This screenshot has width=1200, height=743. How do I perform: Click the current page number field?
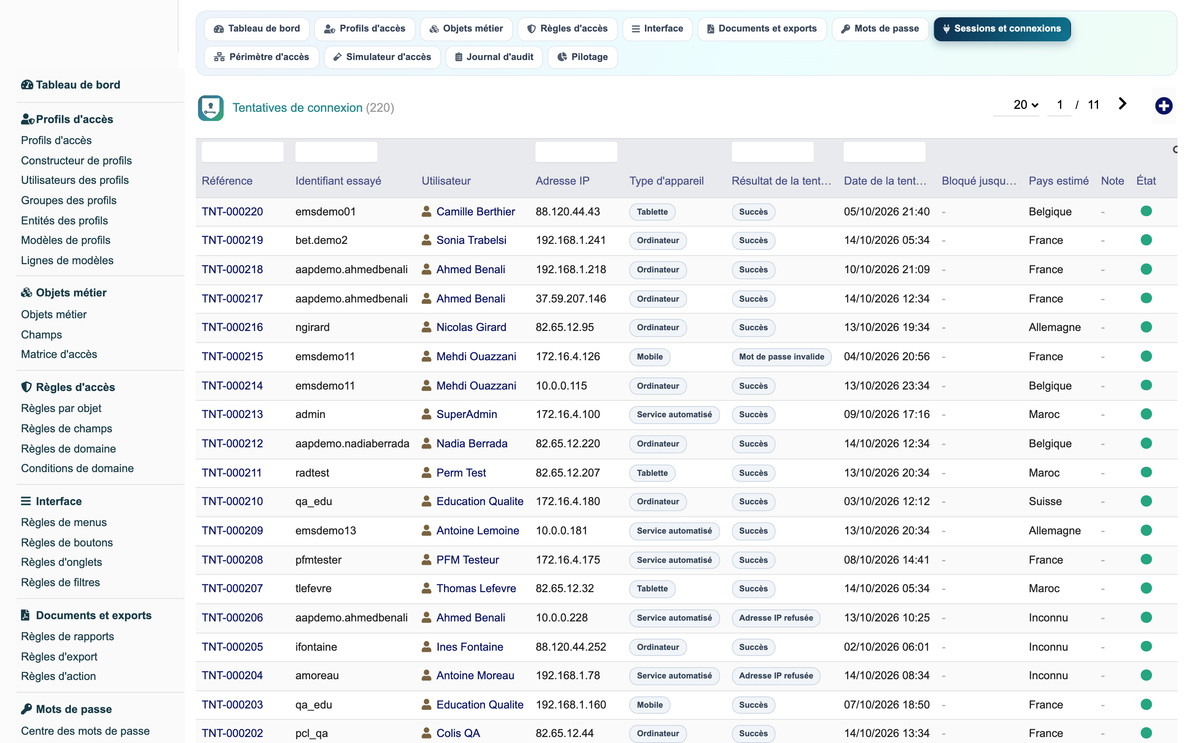1059,105
